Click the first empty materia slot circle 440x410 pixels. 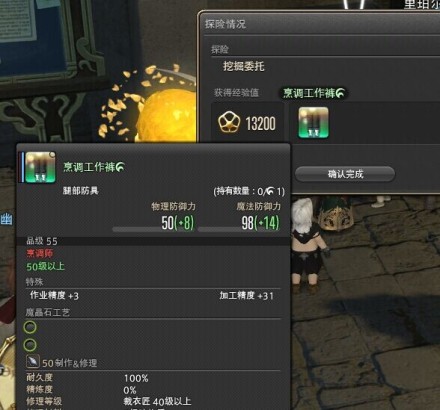coord(30,327)
